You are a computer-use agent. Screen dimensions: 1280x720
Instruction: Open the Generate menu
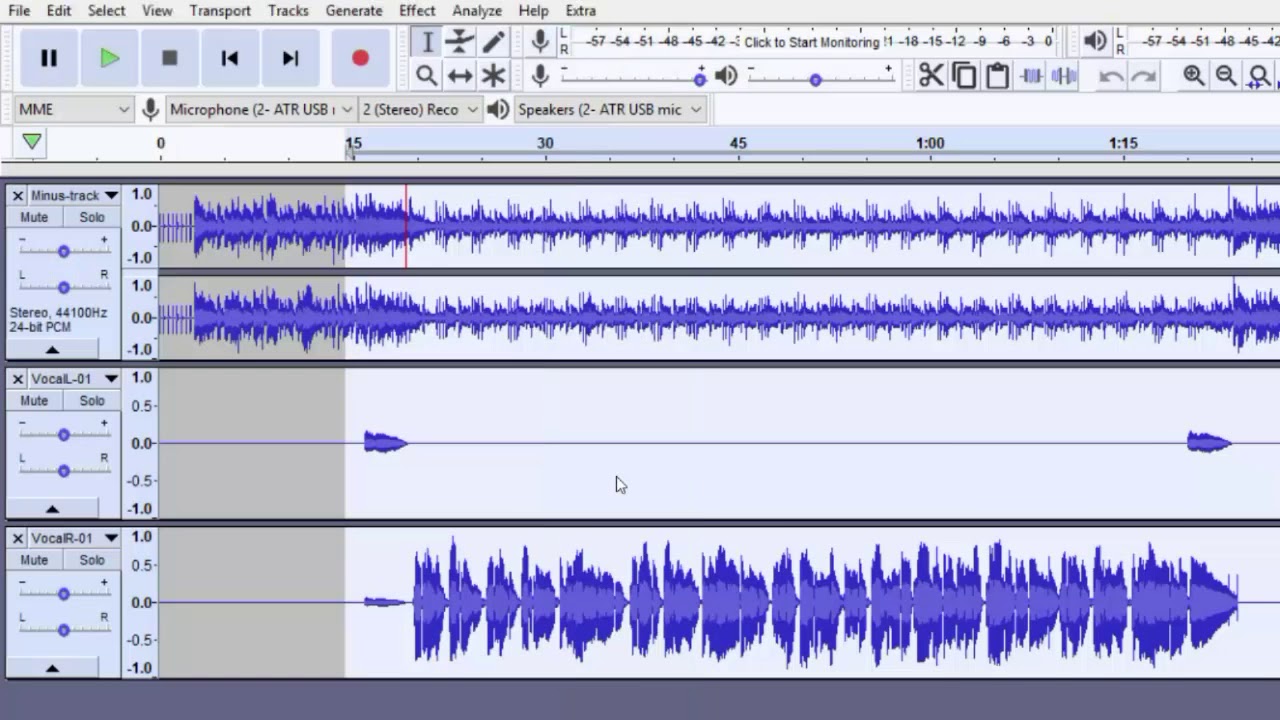(354, 11)
